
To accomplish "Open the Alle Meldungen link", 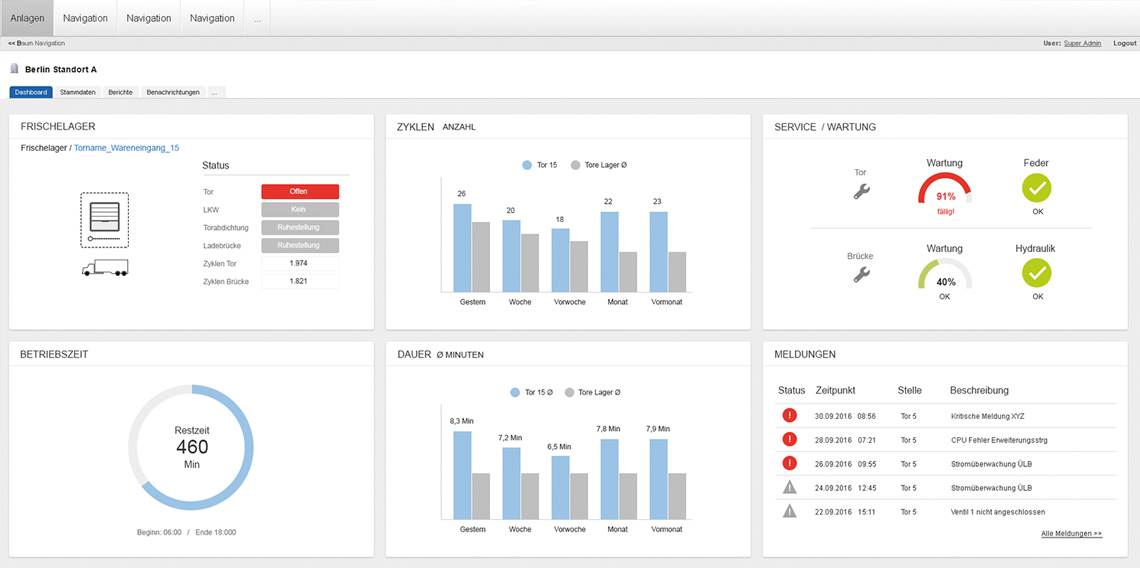I will click(x=1071, y=534).
